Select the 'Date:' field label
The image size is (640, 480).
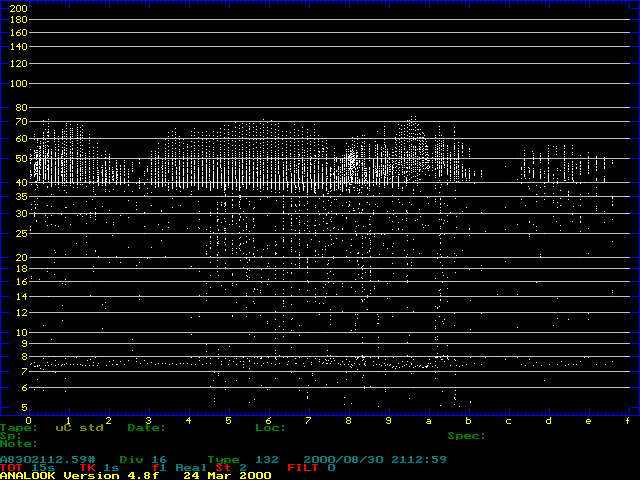[147, 428]
